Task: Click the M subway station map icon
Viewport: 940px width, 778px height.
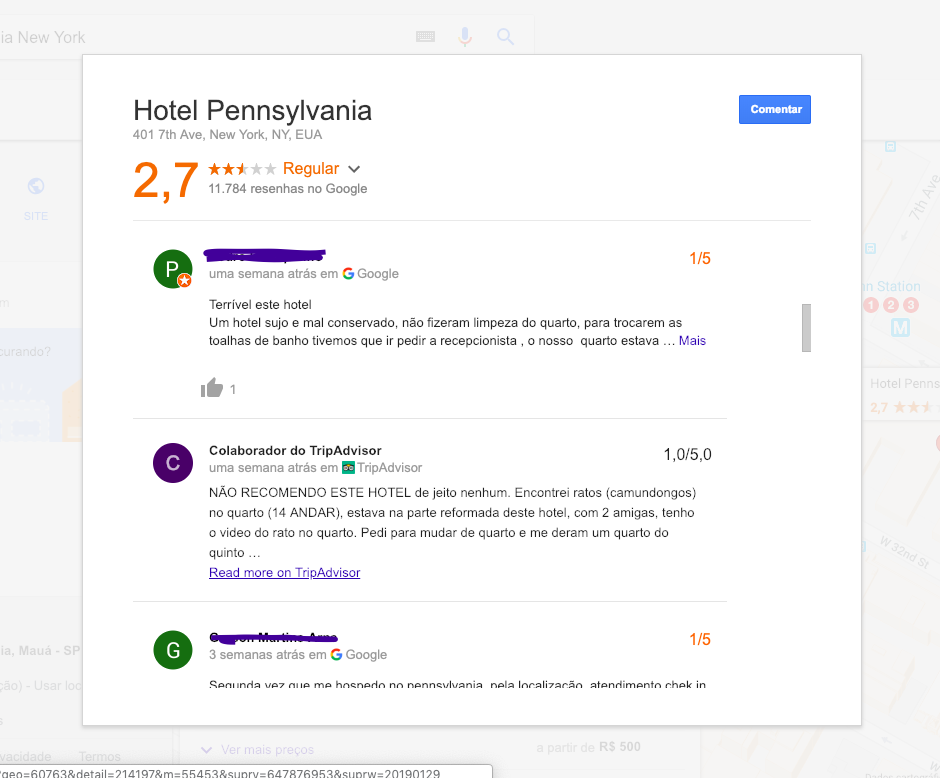Action: pos(900,327)
